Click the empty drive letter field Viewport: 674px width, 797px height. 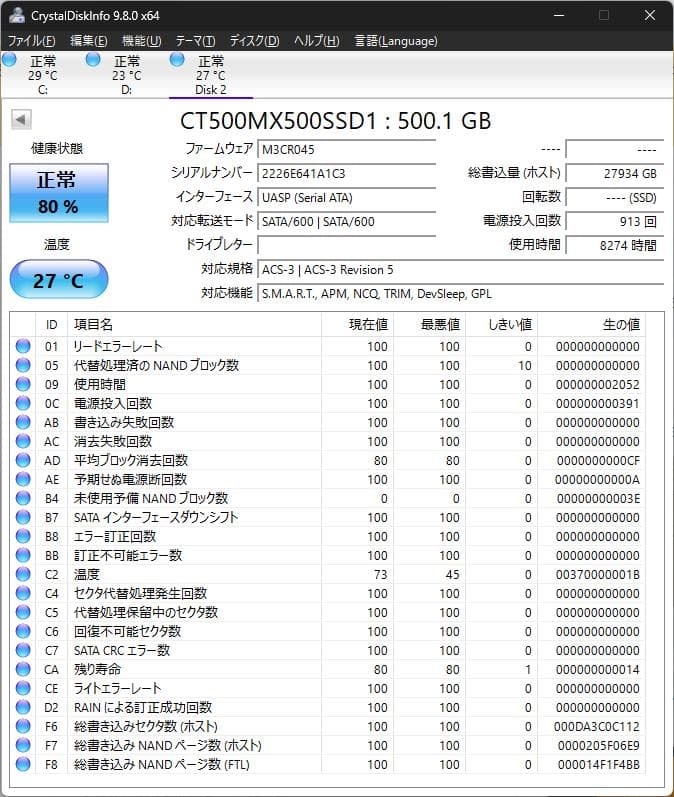pos(347,246)
